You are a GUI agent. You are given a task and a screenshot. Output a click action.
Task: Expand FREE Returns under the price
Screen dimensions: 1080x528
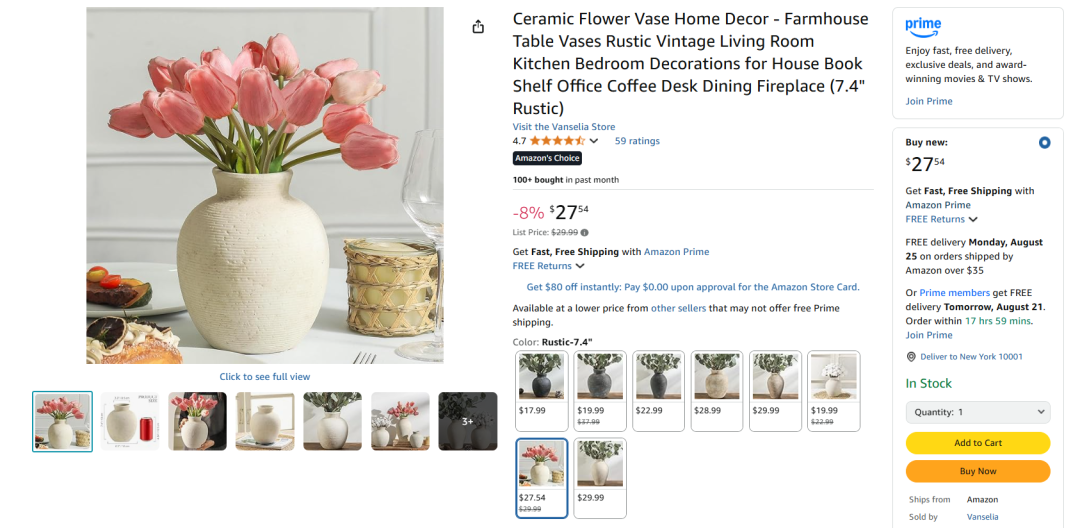point(548,266)
